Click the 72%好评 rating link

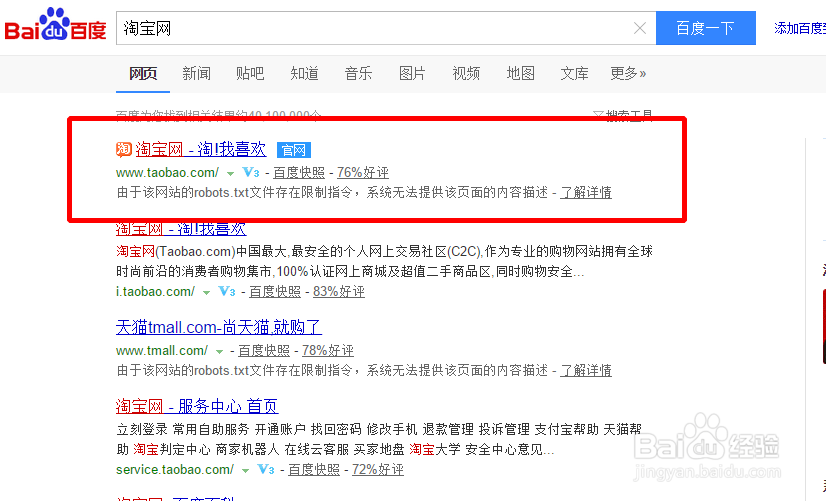[x=378, y=469]
